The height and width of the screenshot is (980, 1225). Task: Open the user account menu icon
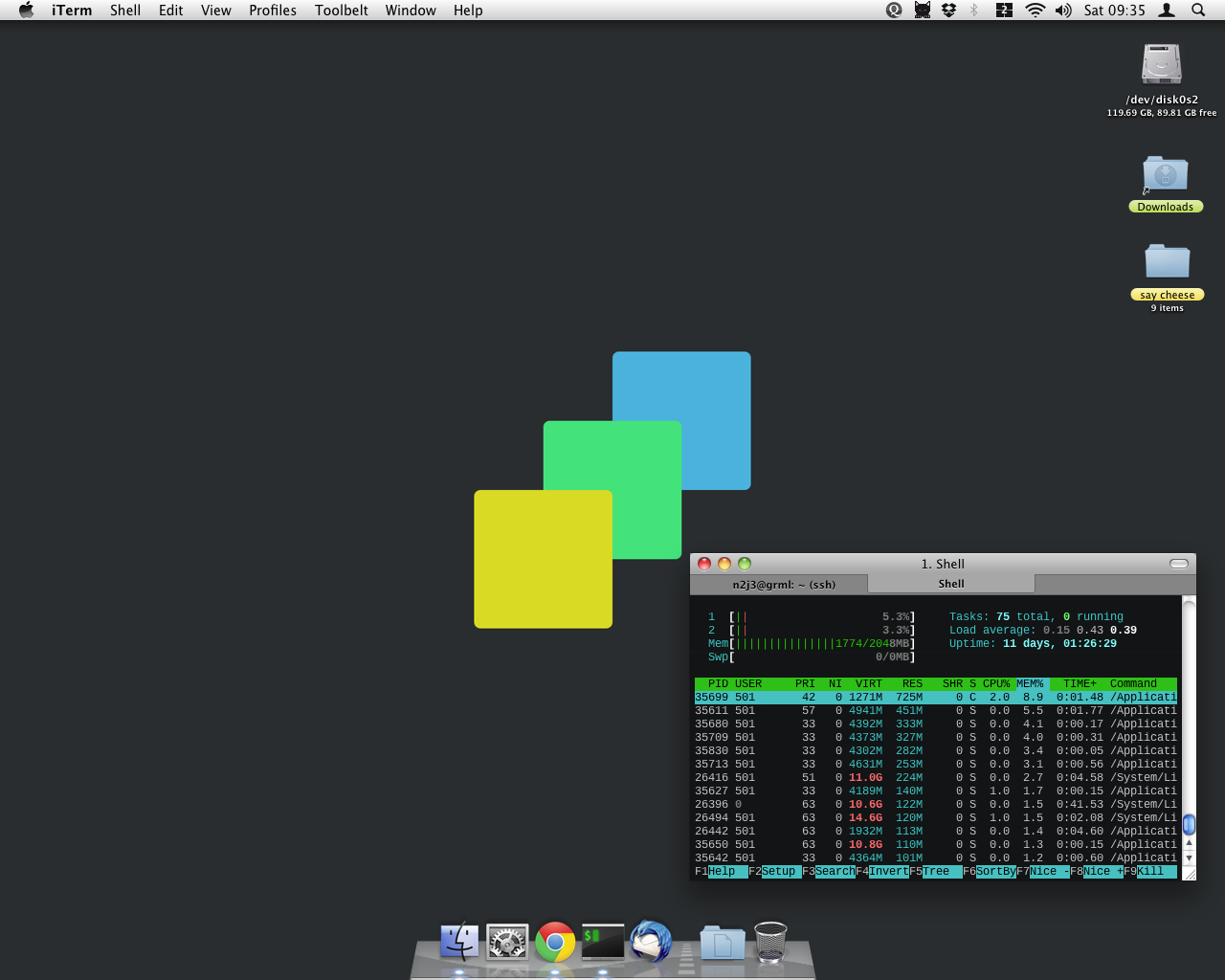point(1167,10)
